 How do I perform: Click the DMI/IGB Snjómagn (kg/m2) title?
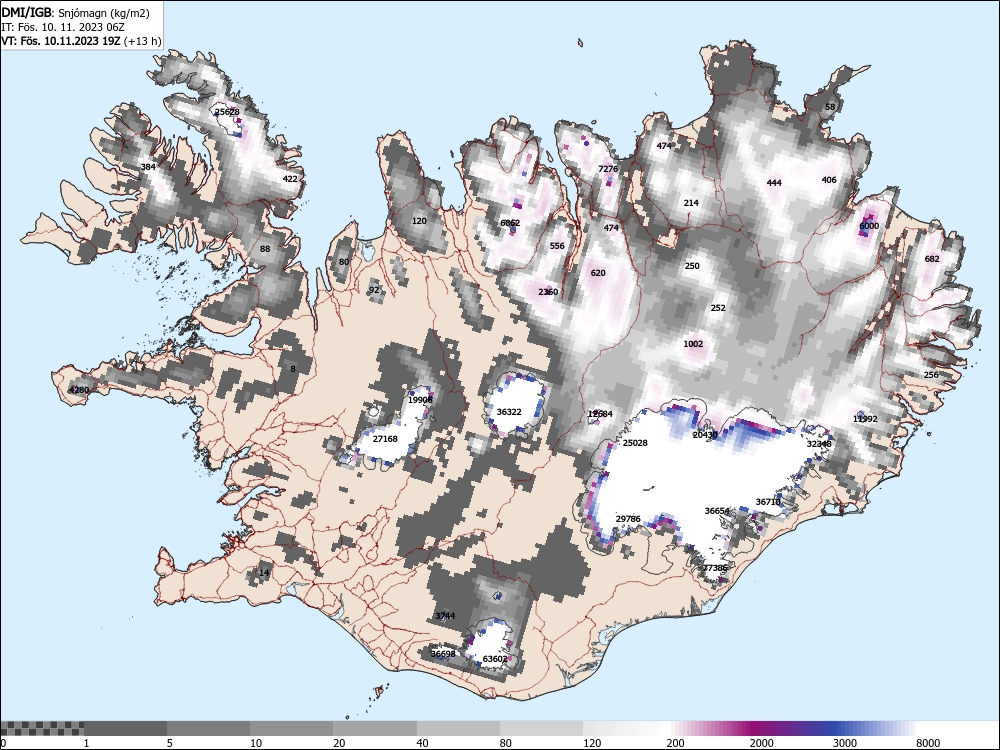point(76,13)
